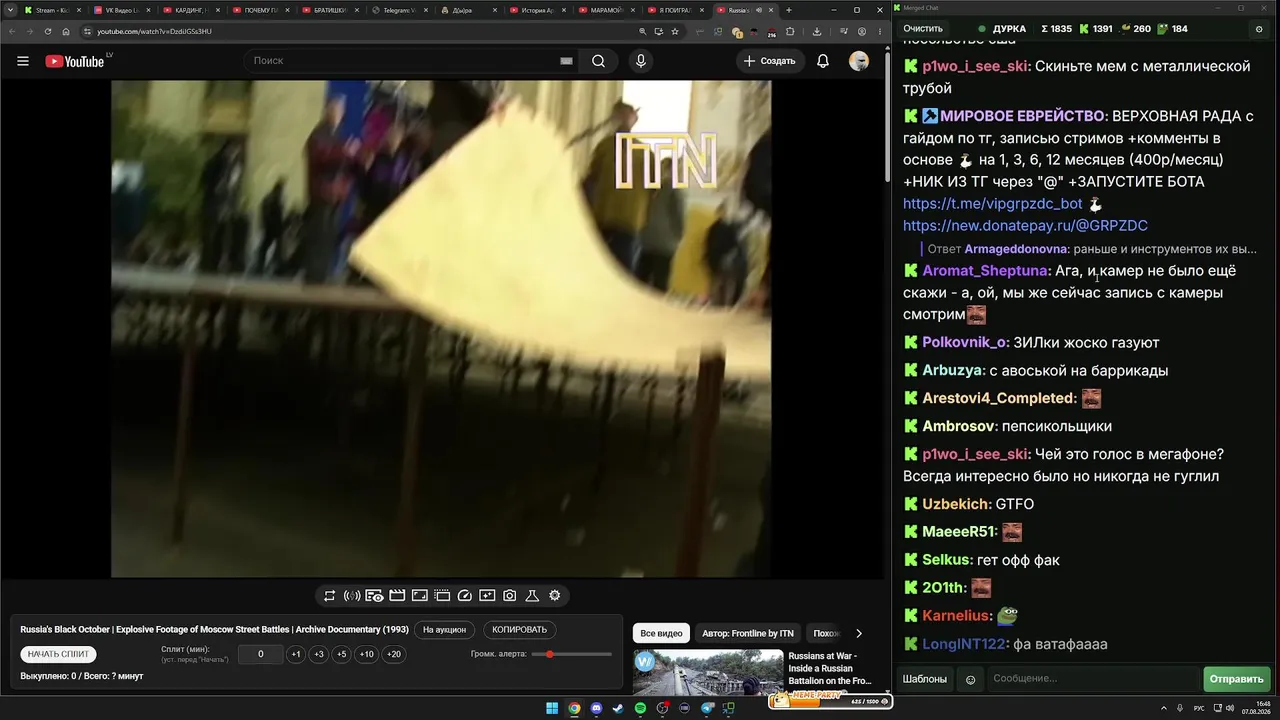Viewport: 1280px width, 720px height.
Task: Open the 'Шаблоны' templates button
Action: tap(925, 679)
